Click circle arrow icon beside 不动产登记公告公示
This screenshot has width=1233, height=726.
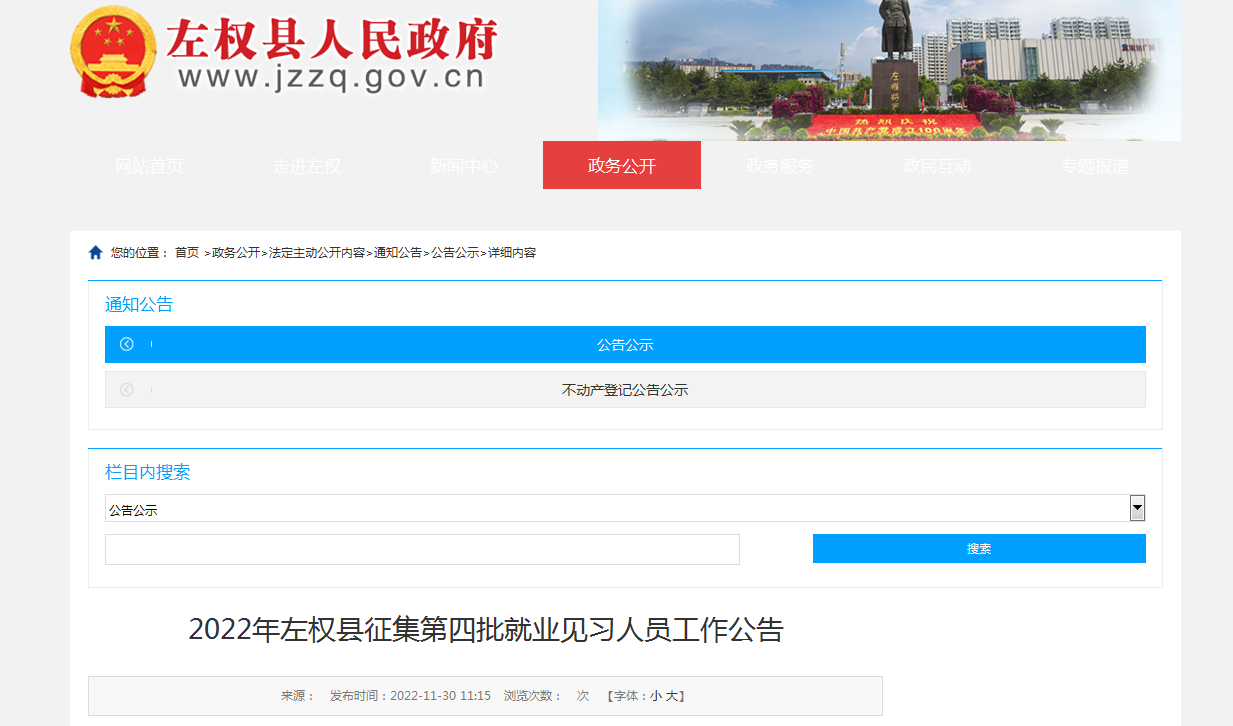(x=127, y=390)
